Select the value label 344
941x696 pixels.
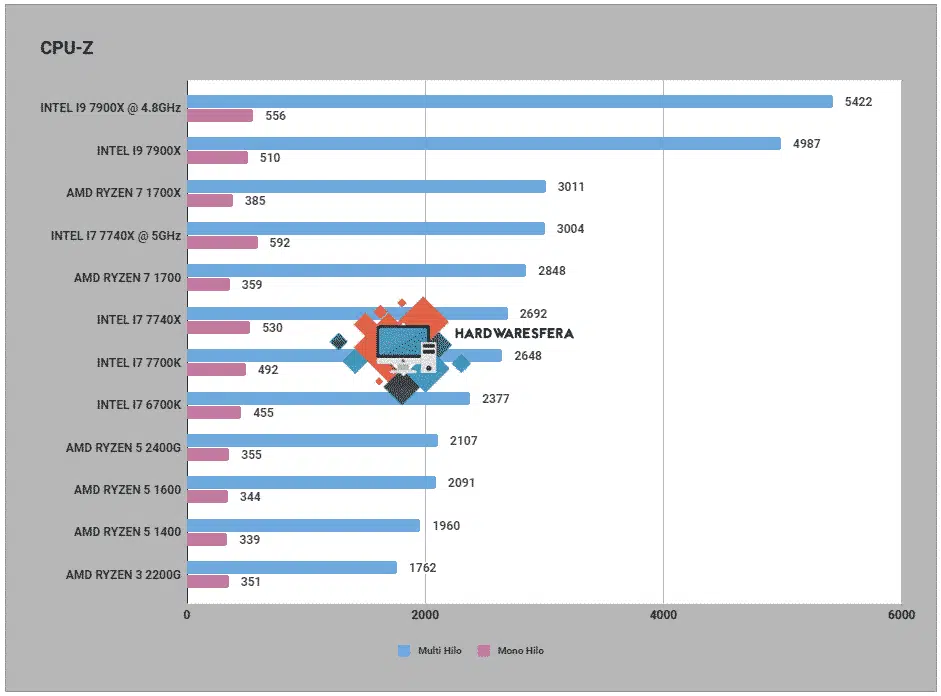[250, 497]
